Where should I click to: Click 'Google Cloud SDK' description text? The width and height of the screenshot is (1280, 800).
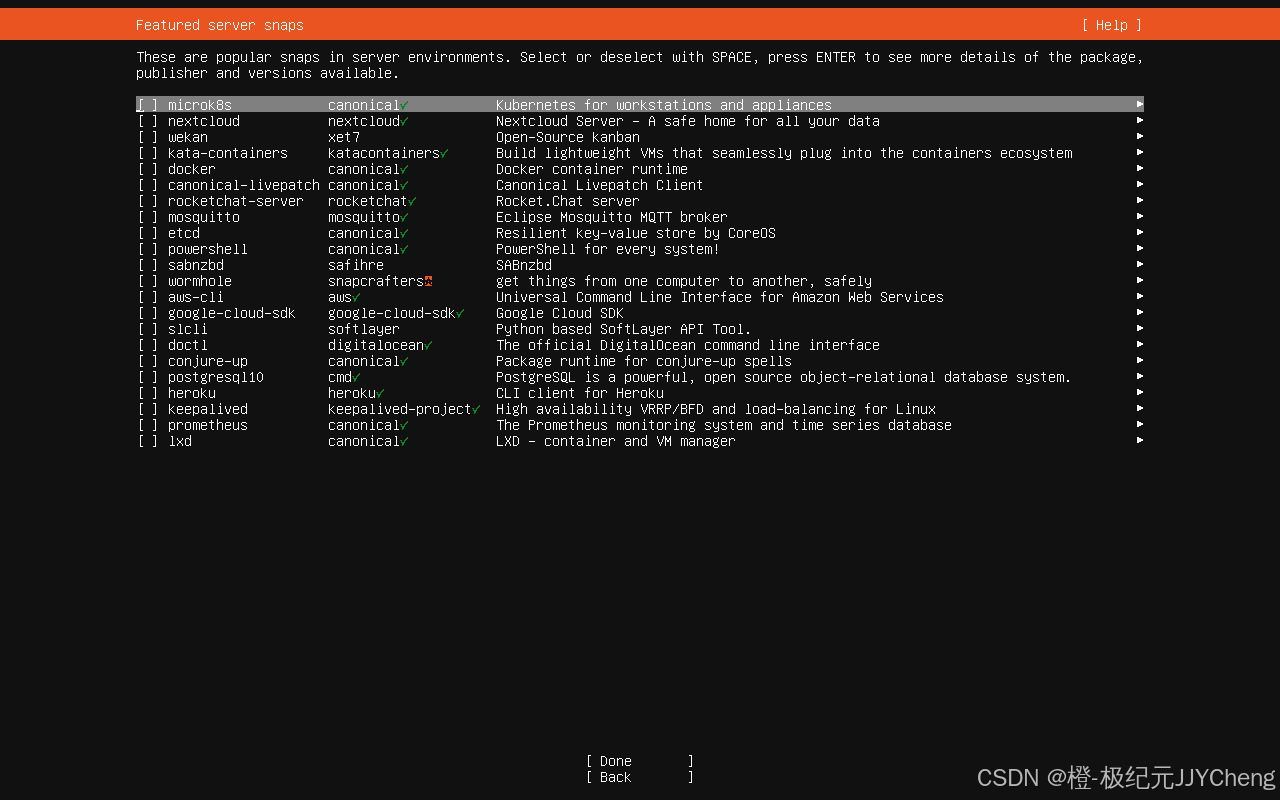(560, 313)
